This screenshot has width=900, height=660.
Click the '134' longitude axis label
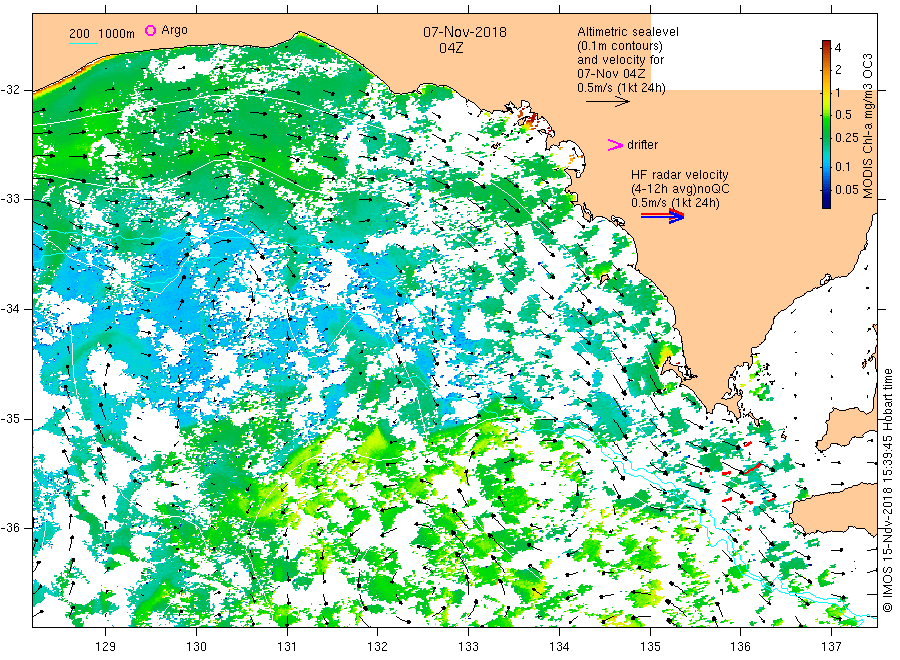pos(559,647)
